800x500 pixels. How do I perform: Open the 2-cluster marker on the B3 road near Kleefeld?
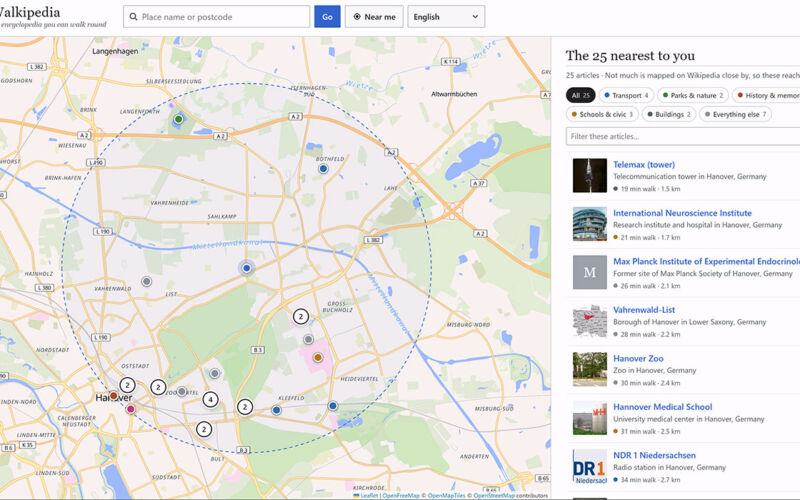click(x=245, y=407)
